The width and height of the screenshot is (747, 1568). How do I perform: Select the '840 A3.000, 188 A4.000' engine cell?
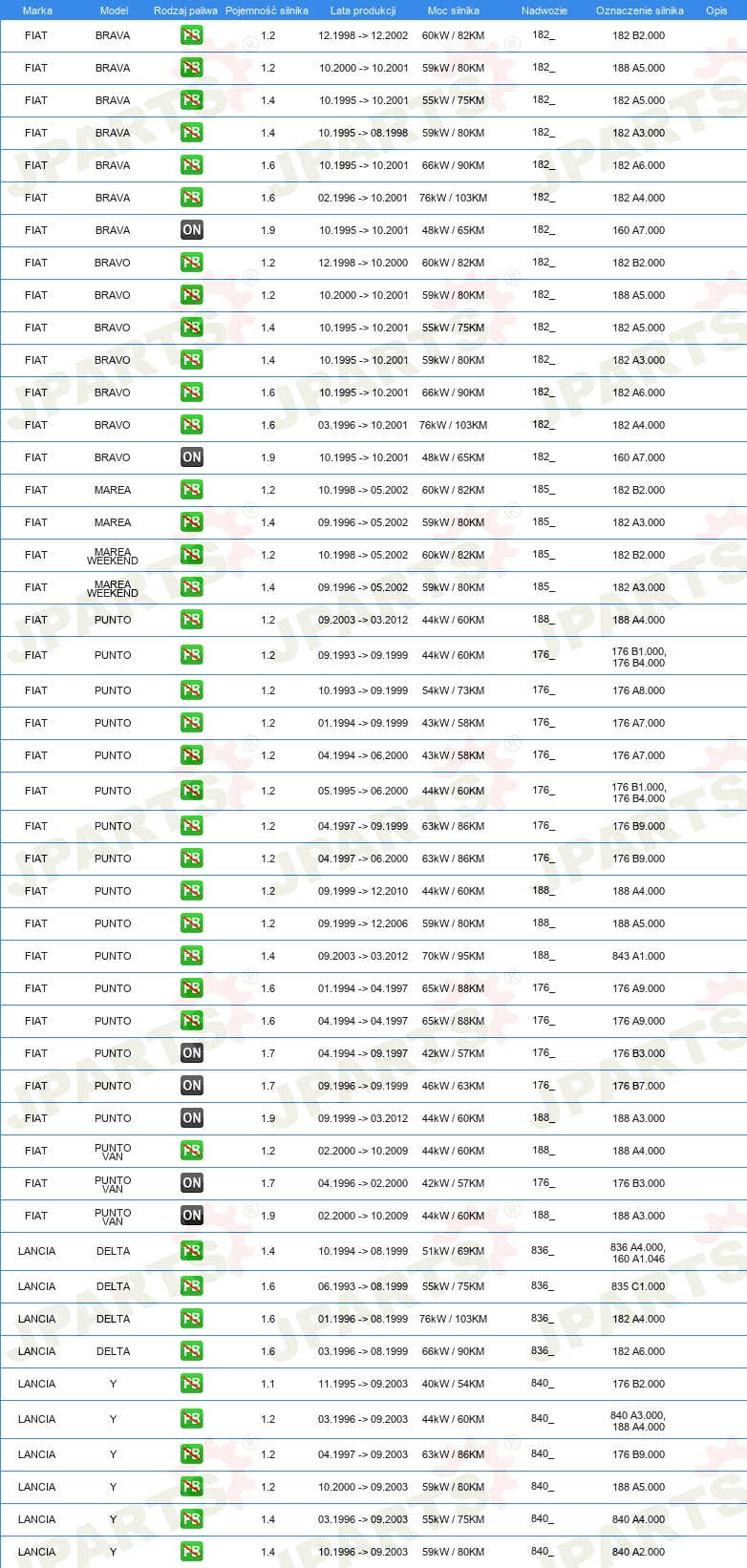[x=638, y=1420]
